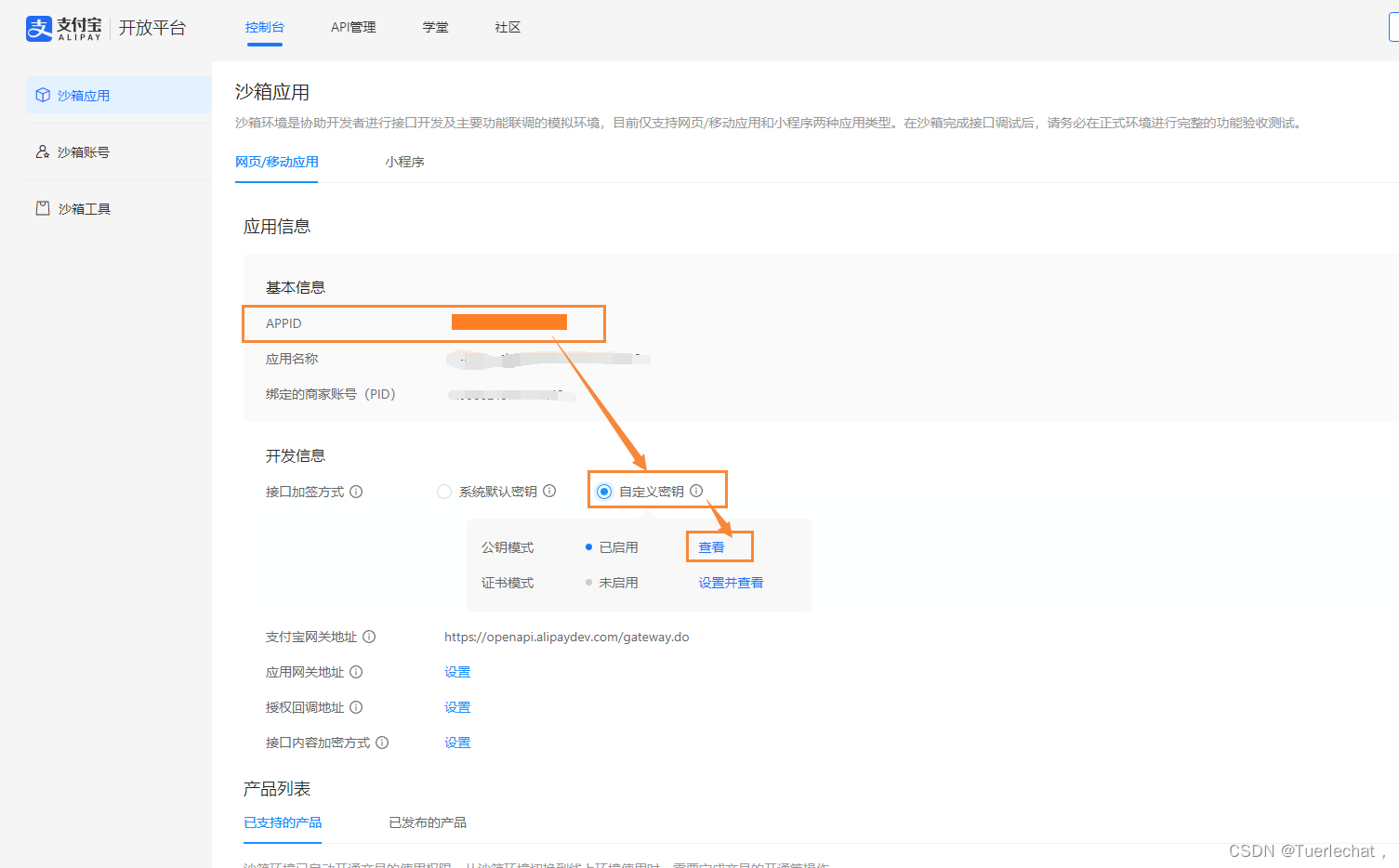Click 查看 link for 公钥模式

pos(712,547)
